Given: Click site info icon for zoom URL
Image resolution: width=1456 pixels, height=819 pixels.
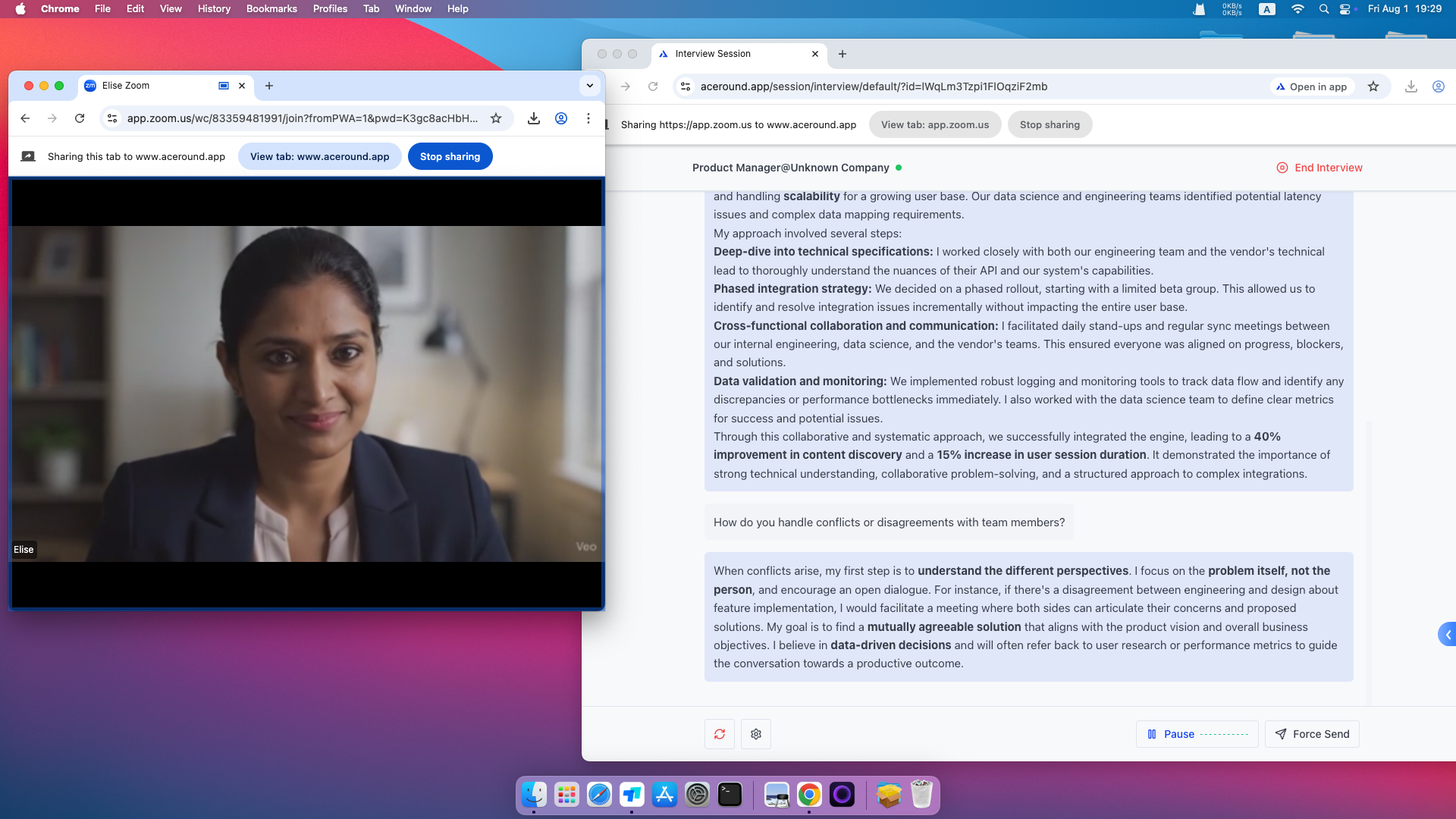Looking at the screenshot, I should click(x=112, y=118).
